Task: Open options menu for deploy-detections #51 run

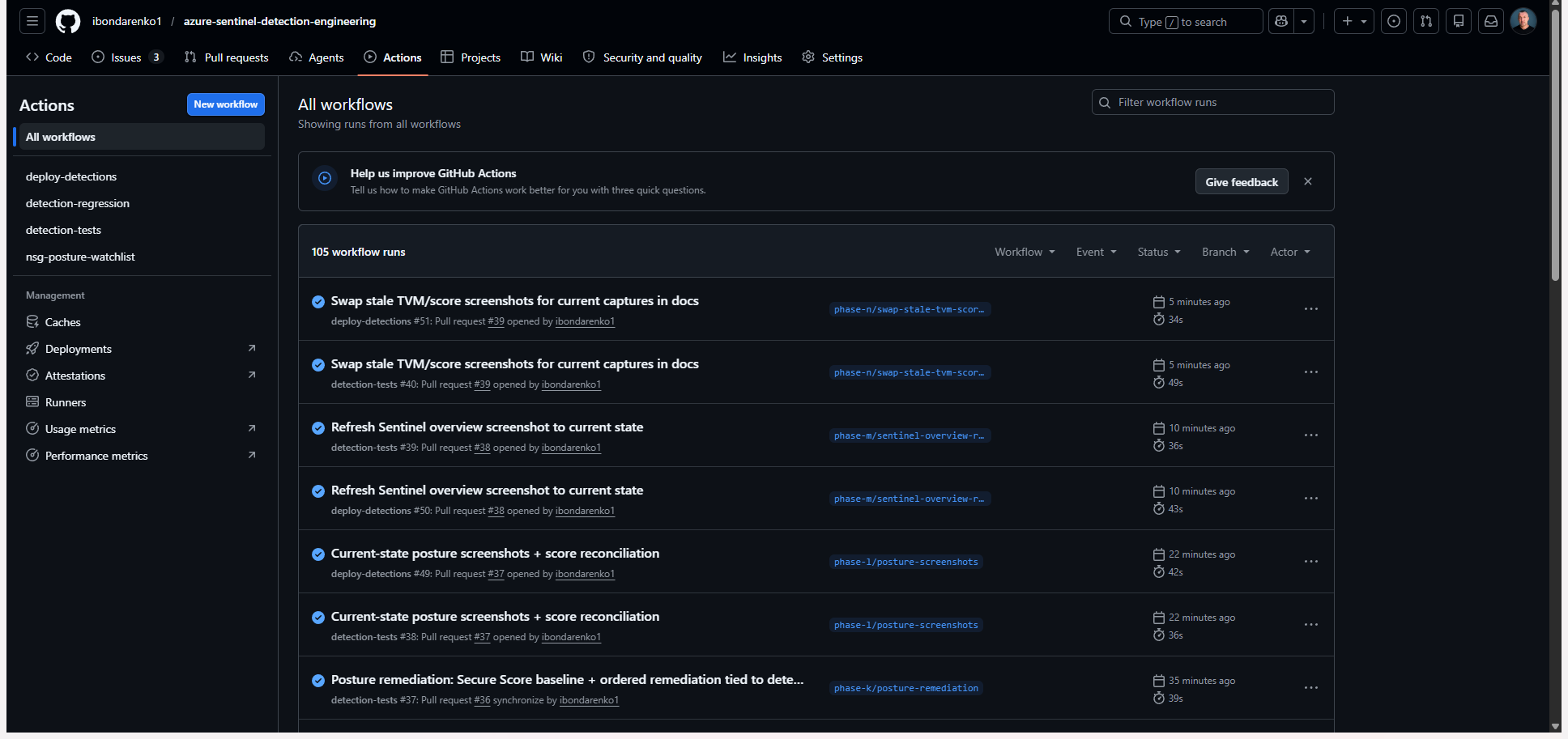Action: (1310, 309)
